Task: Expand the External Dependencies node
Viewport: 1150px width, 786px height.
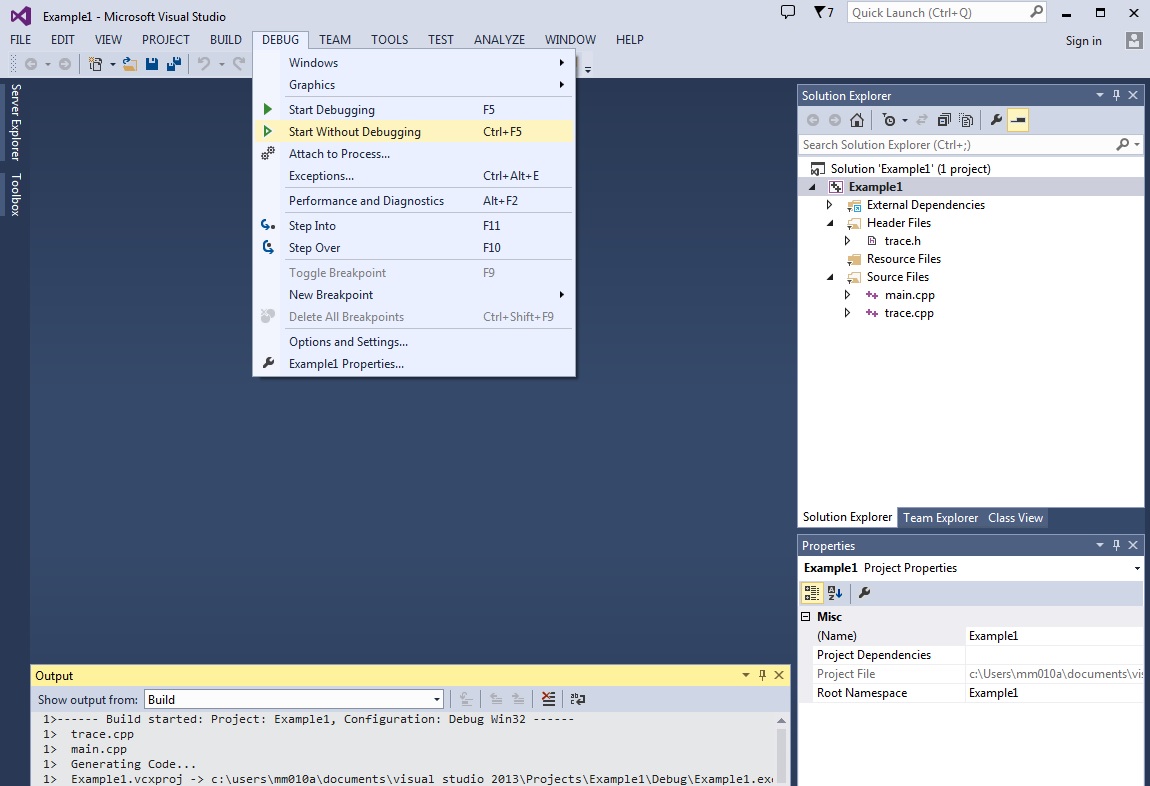Action: point(829,205)
